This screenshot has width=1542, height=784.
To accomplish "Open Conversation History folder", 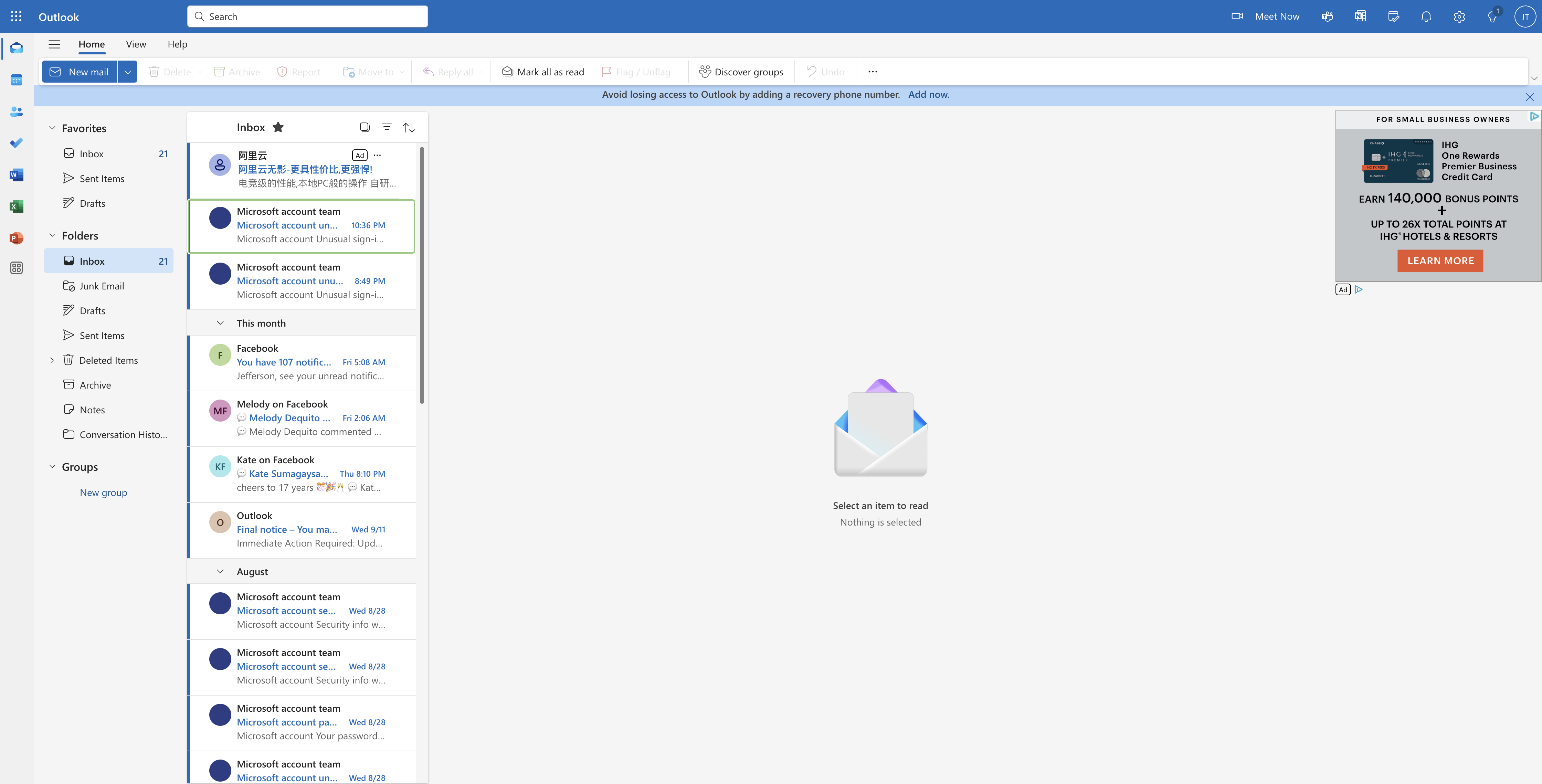I will (x=108, y=434).
